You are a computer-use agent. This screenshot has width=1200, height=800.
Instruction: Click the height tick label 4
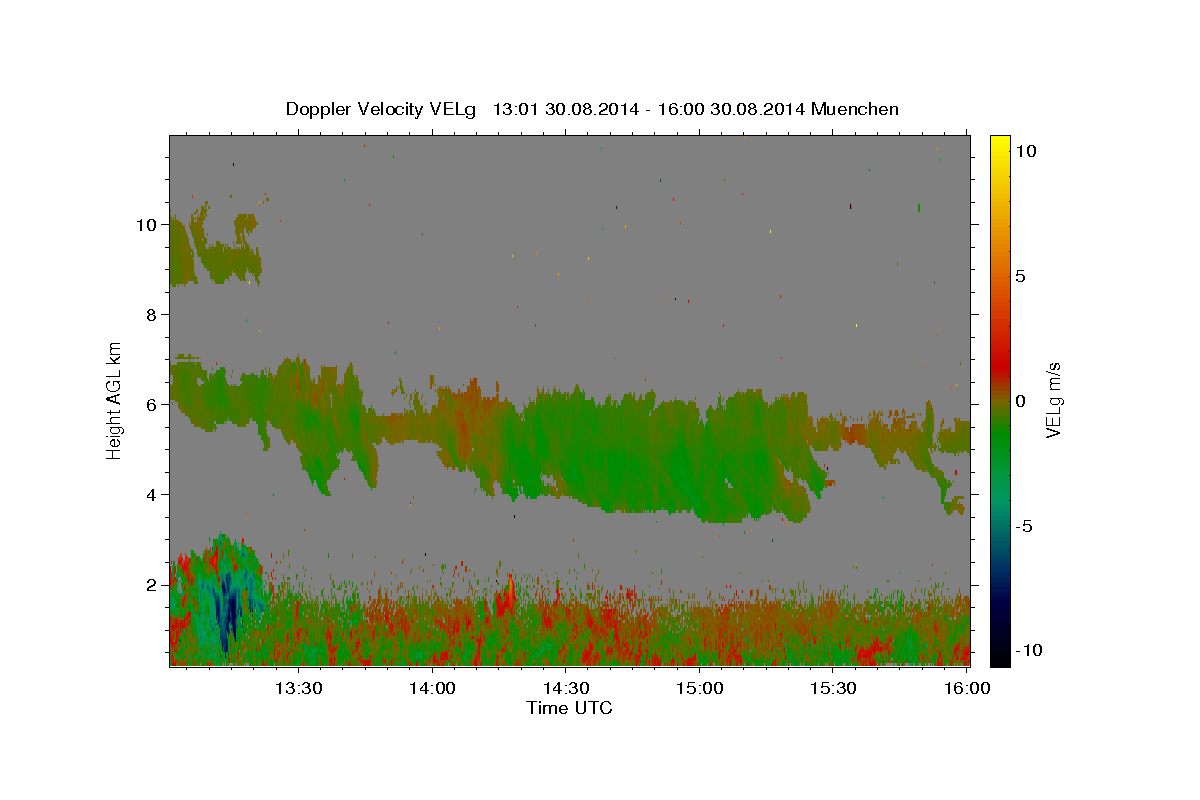coord(152,495)
